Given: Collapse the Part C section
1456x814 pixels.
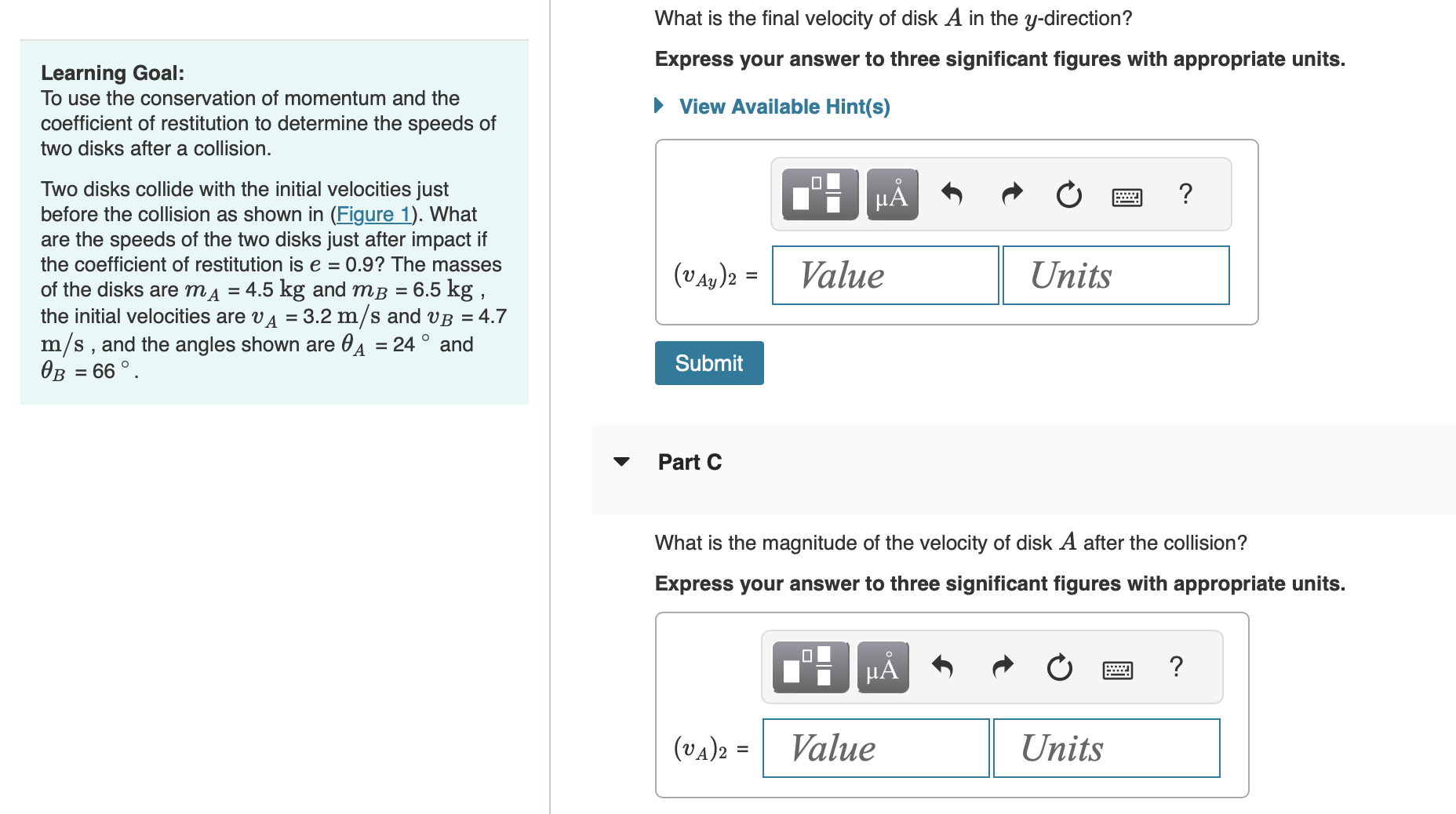Looking at the screenshot, I should (x=621, y=462).
